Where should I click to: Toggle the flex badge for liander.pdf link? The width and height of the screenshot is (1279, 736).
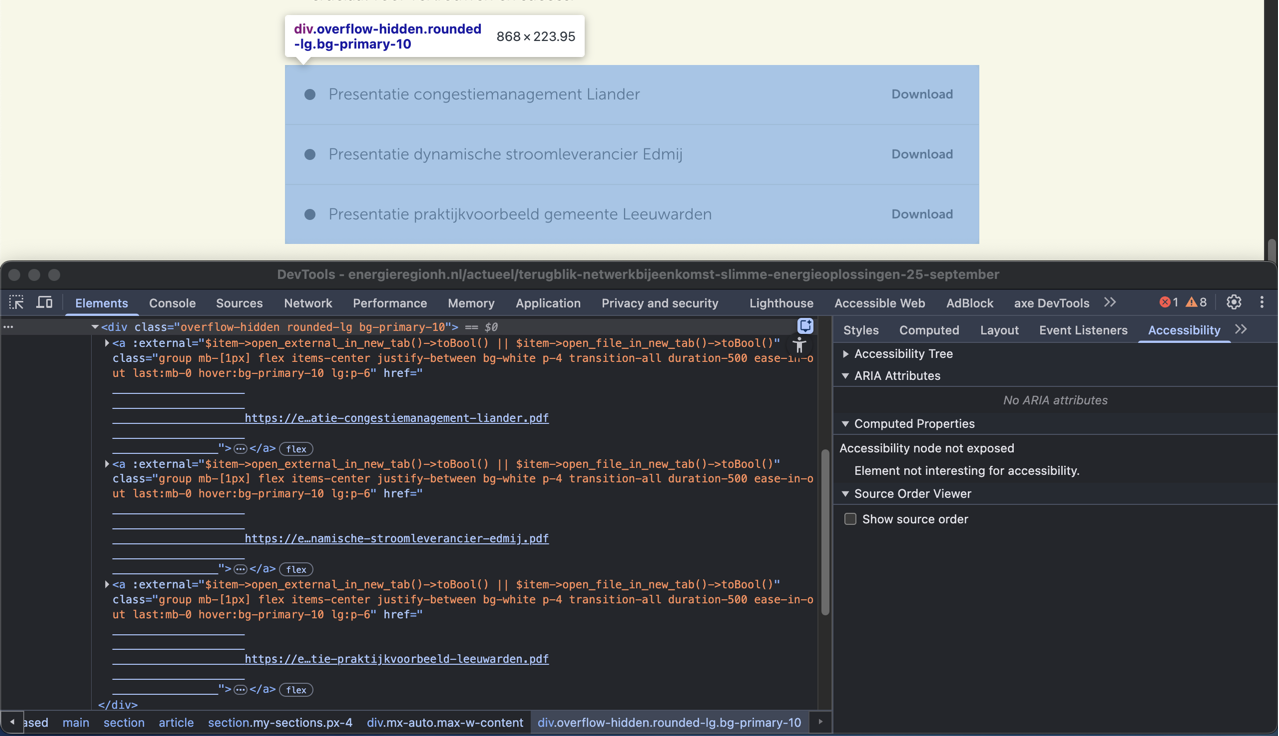pos(296,449)
